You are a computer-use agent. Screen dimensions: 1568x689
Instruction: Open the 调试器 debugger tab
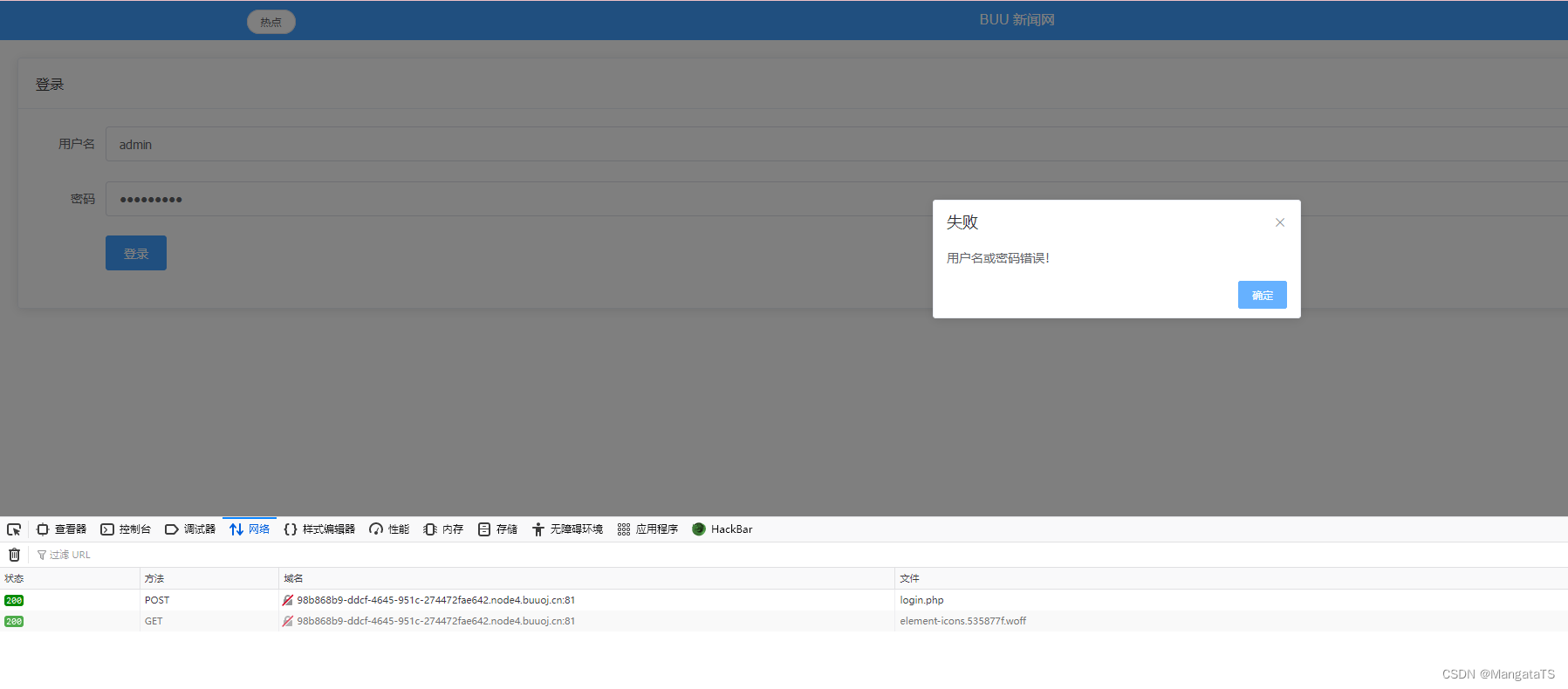coord(190,529)
